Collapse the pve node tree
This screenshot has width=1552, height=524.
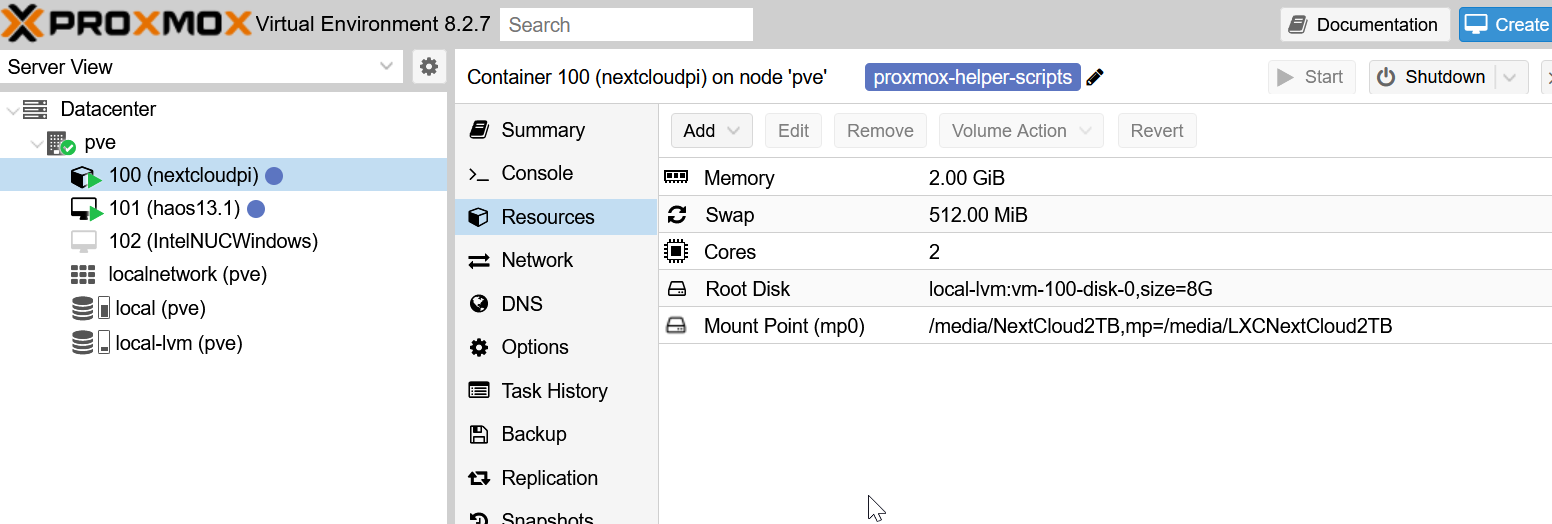(36, 143)
